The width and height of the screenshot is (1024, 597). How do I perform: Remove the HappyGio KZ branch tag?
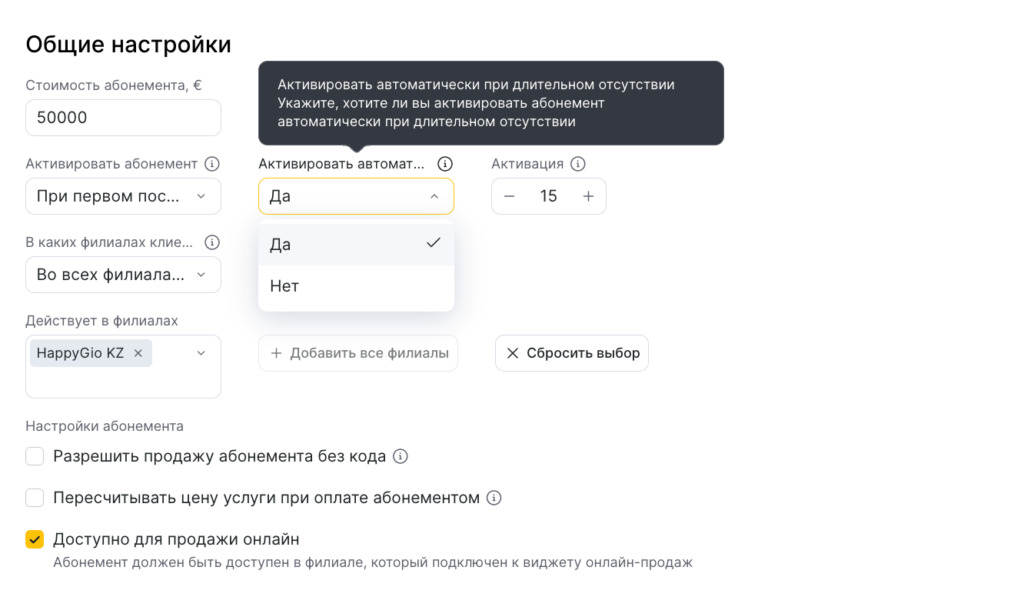[138, 353]
